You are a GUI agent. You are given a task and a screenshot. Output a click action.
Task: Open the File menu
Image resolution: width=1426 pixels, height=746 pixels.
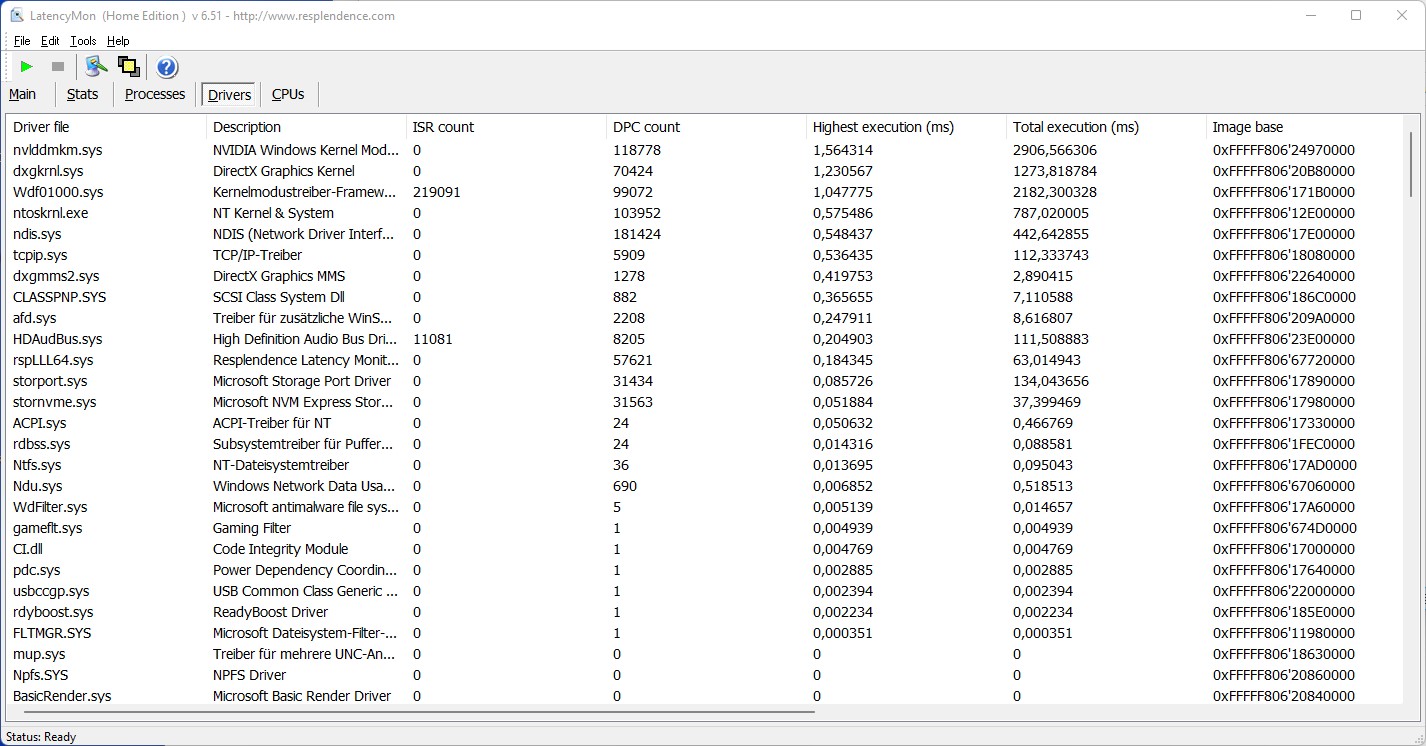pyautogui.click(x=22, y=41)
